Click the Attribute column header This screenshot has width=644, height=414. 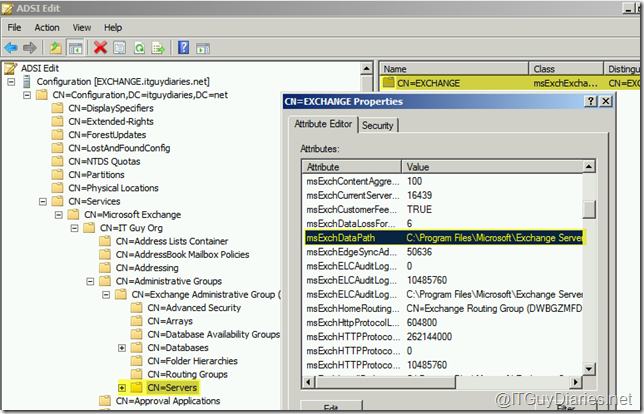point(352,167)
